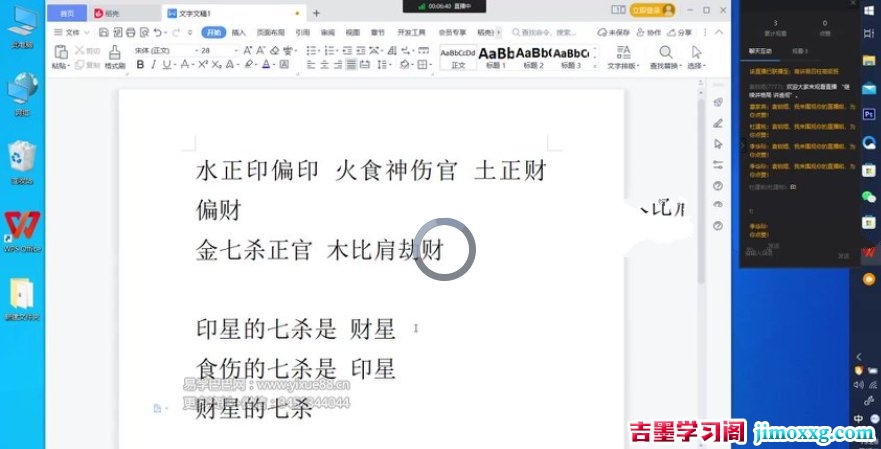The image size is (881, 449).
Task: Expand the font size dropdown showing 28
Action: coord(219,51)
